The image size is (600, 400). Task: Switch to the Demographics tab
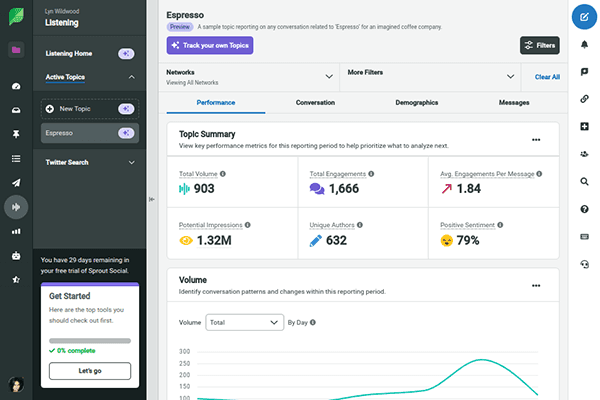point(417,103)
